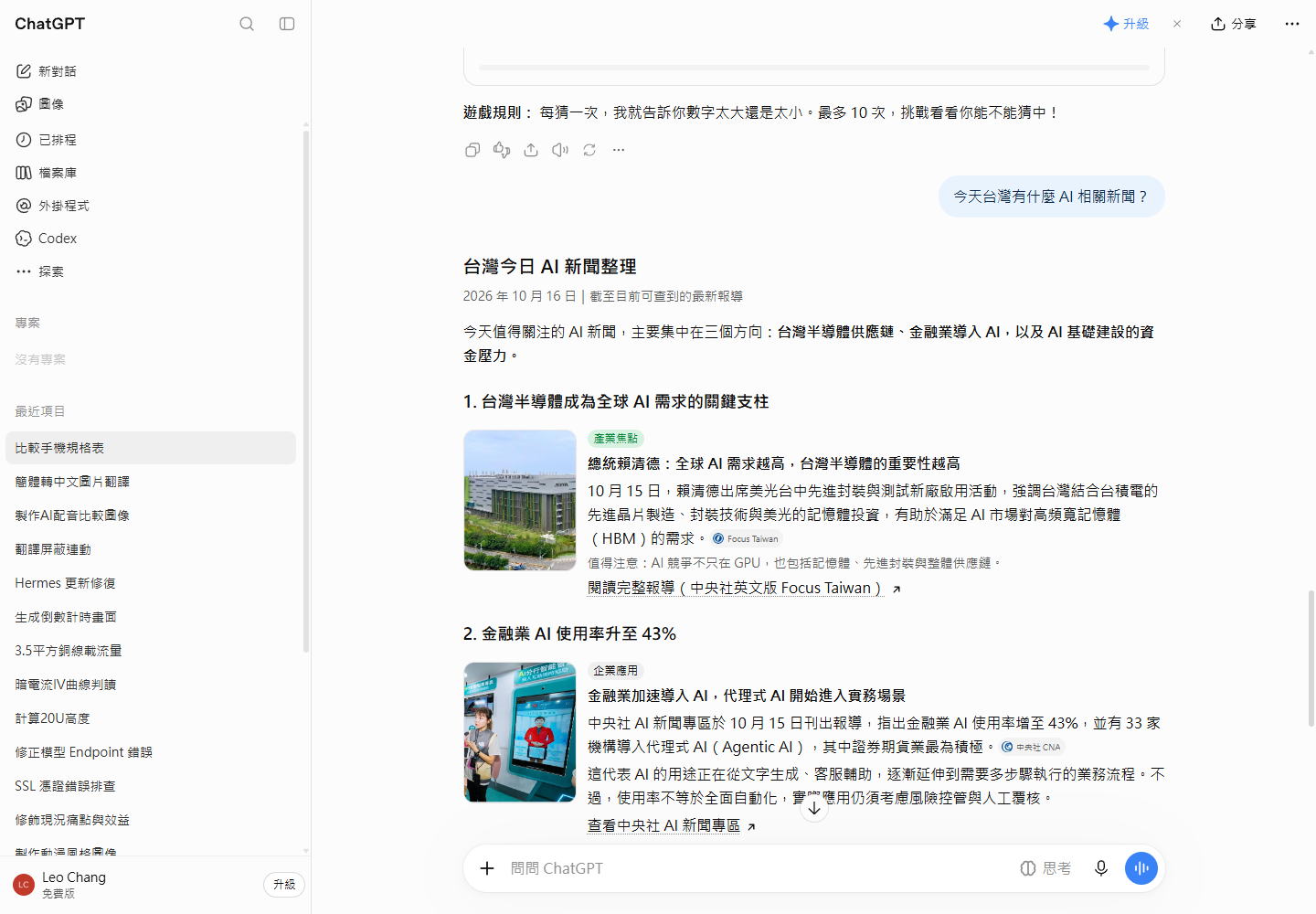Click the main chat vertical scrollbar

point(1311,658)
